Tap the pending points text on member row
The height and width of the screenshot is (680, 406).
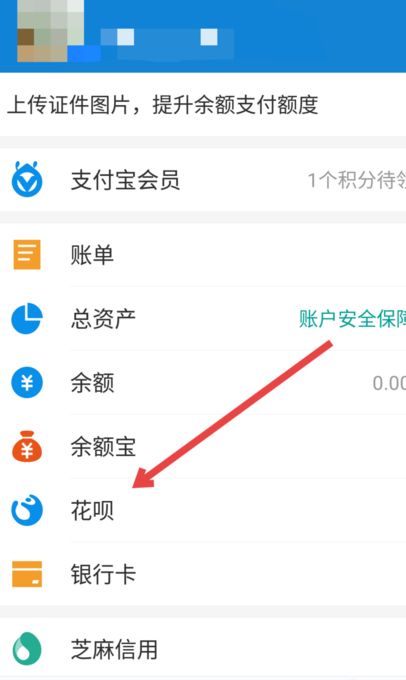point(357,180)
